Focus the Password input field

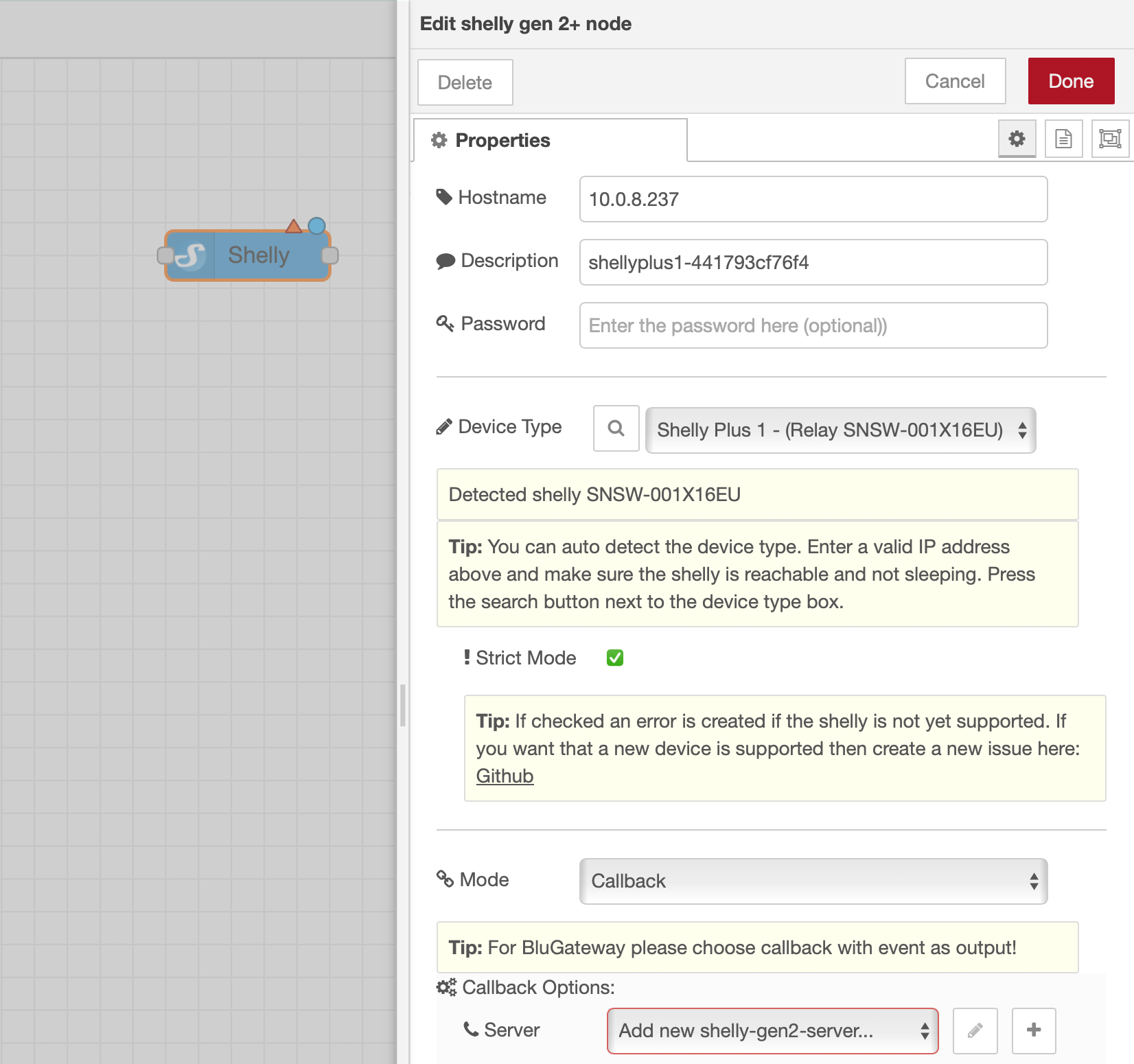[813, 325]
